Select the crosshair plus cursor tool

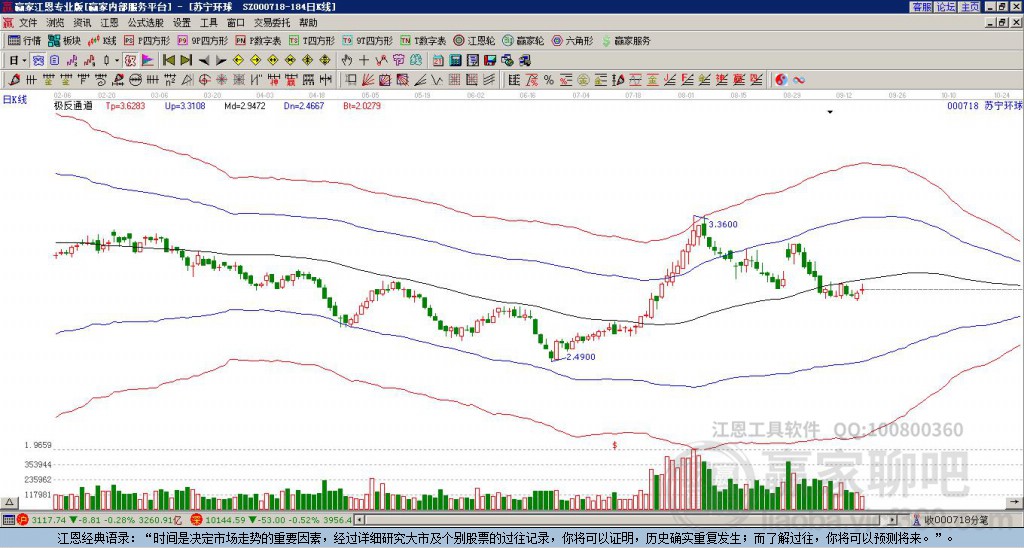tap(364, 60)
